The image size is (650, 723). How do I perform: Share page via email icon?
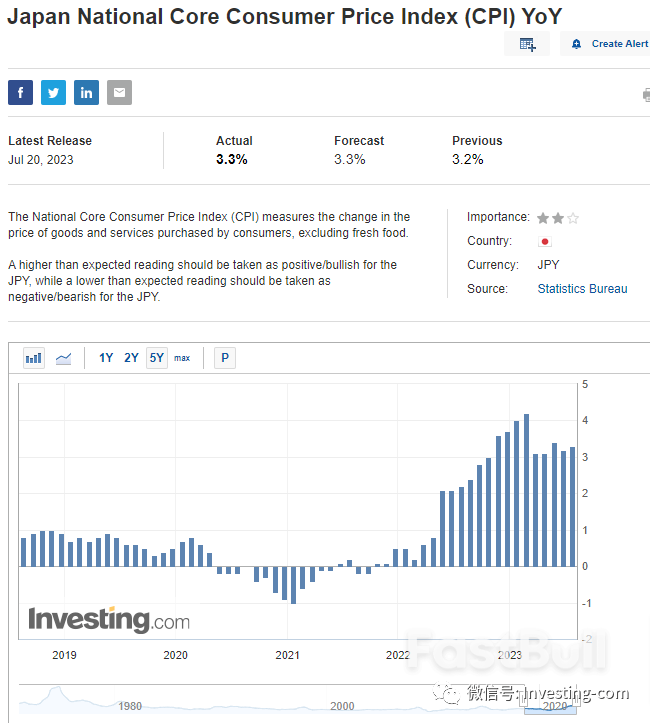pyautogui.click(x=119, y=93)
